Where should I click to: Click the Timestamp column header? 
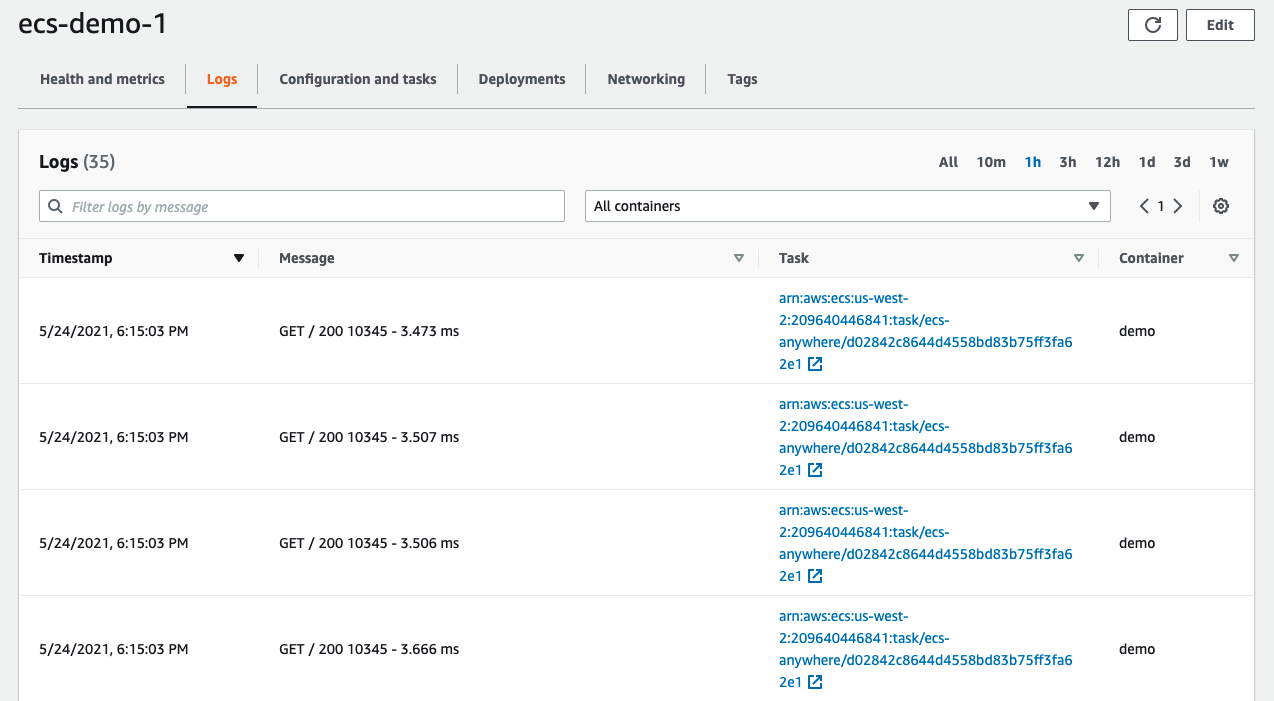tap(76, 258)
